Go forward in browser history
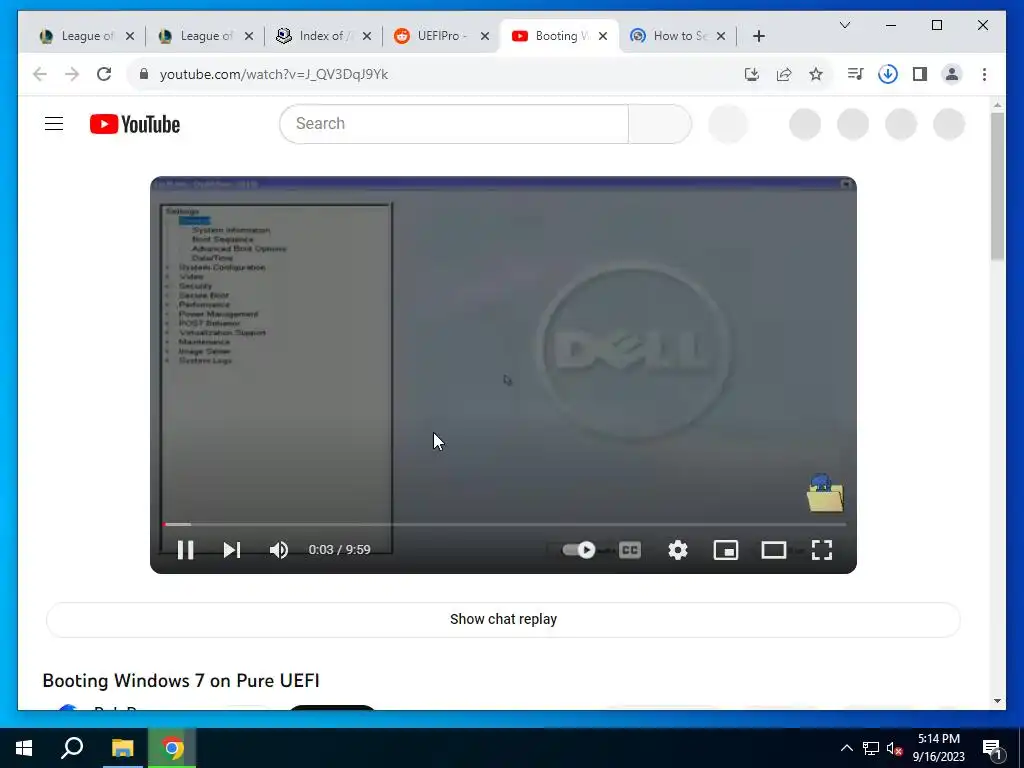The height and width of the screenshot is (768, 1024). [x=72, y=74]
